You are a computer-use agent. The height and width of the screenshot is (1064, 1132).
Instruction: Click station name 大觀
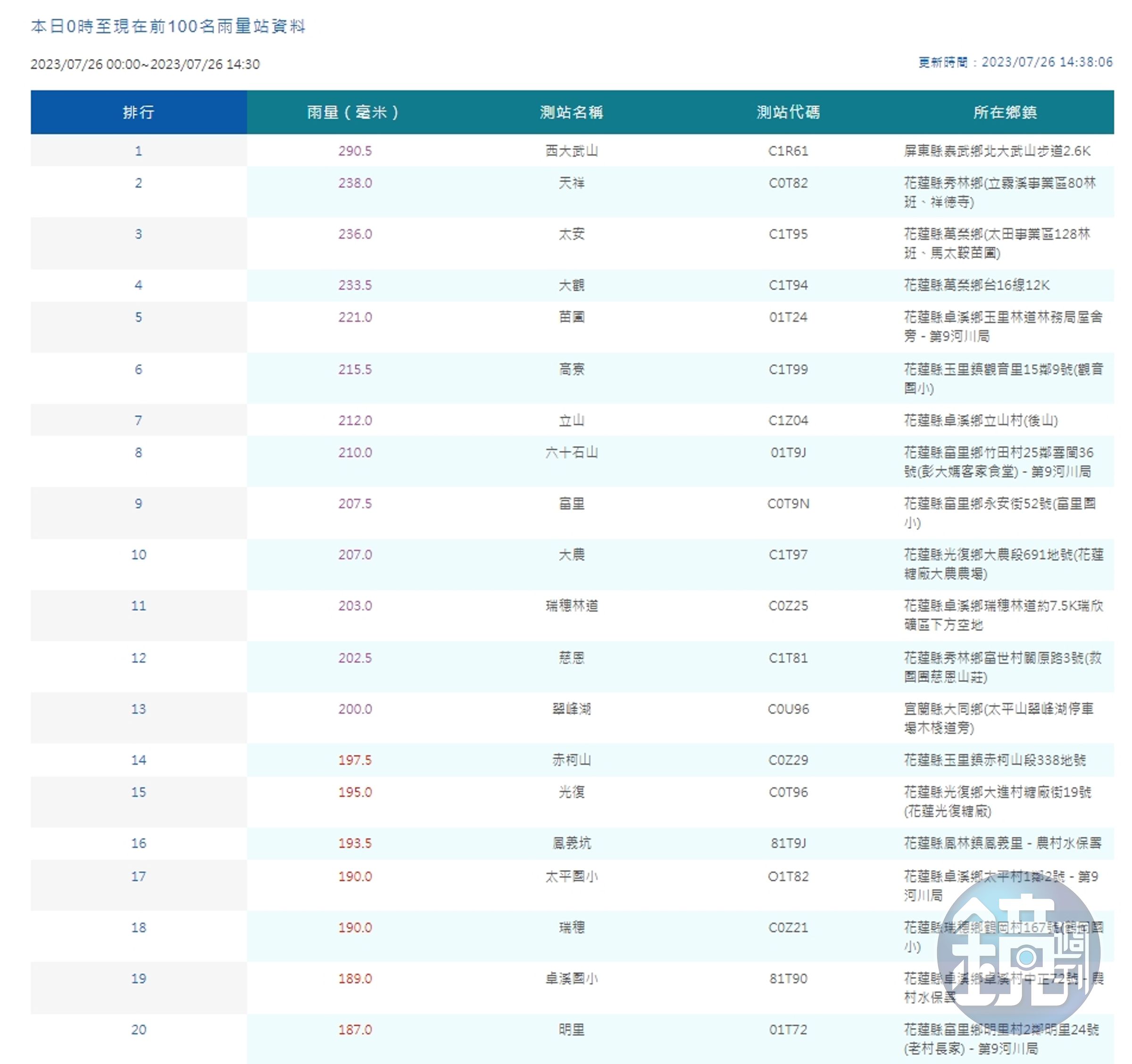pos(572,285)
